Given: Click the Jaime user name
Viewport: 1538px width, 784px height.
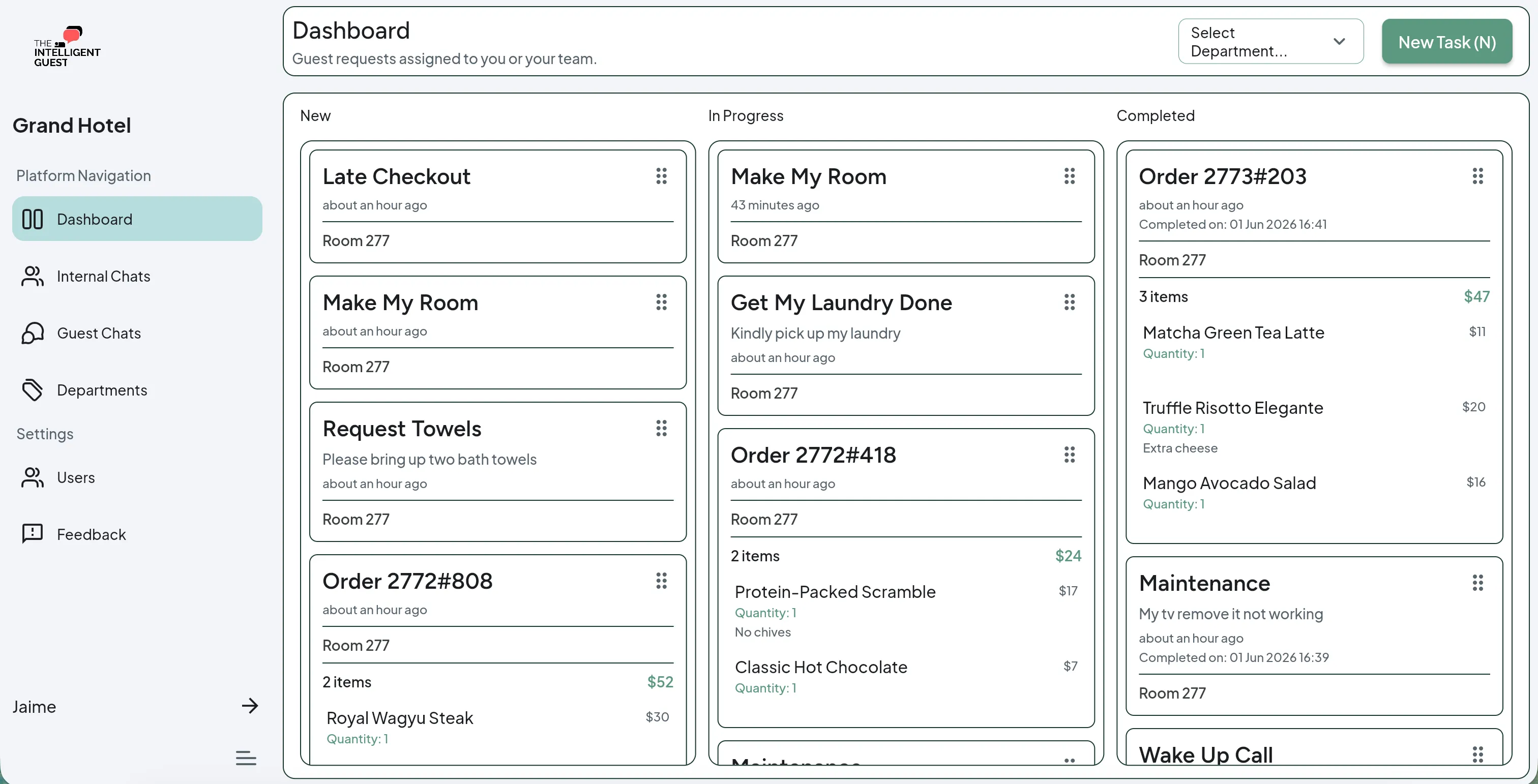Looking at the screenshot, I should pyautogui.click(x=34, y=706).
